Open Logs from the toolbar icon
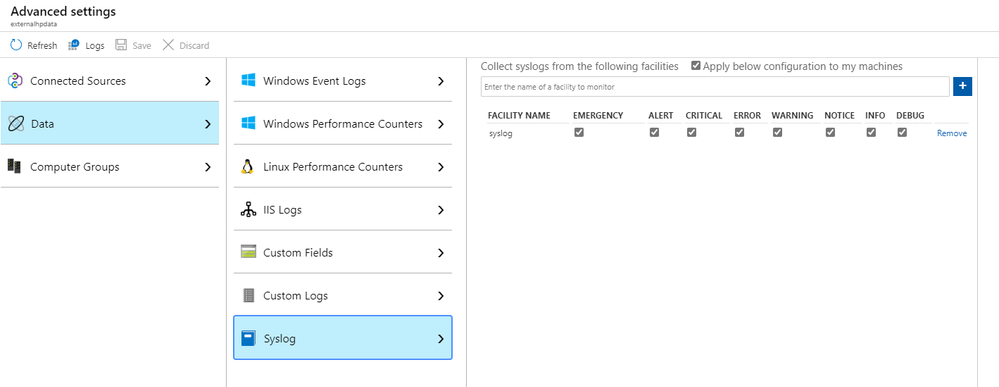This screenshot has height=387, width=999. click(x=73, y=45)
